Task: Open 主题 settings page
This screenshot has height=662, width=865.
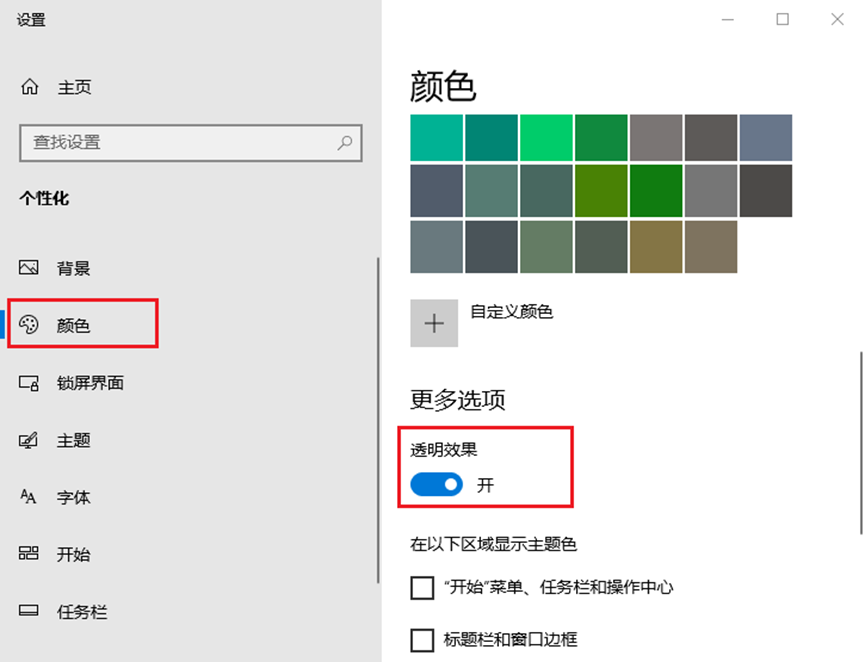Action: click(190, 440)
